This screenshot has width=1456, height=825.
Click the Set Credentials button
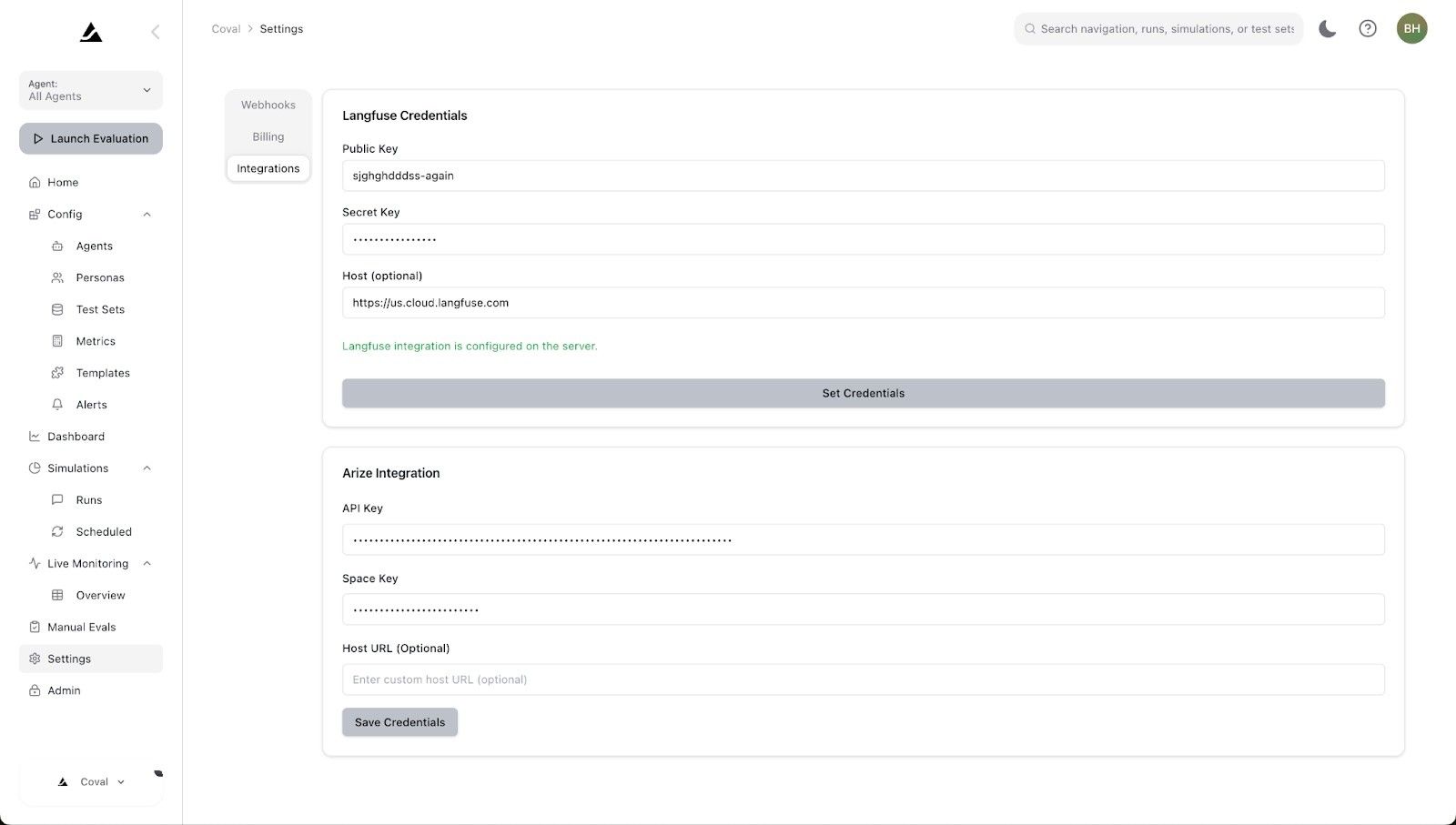[864, 394]
